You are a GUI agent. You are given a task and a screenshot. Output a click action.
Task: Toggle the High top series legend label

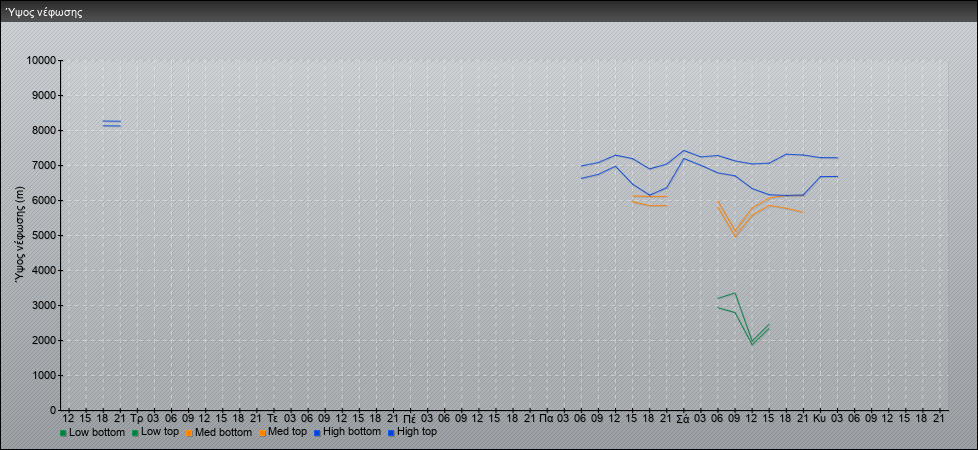click(417, 432)
